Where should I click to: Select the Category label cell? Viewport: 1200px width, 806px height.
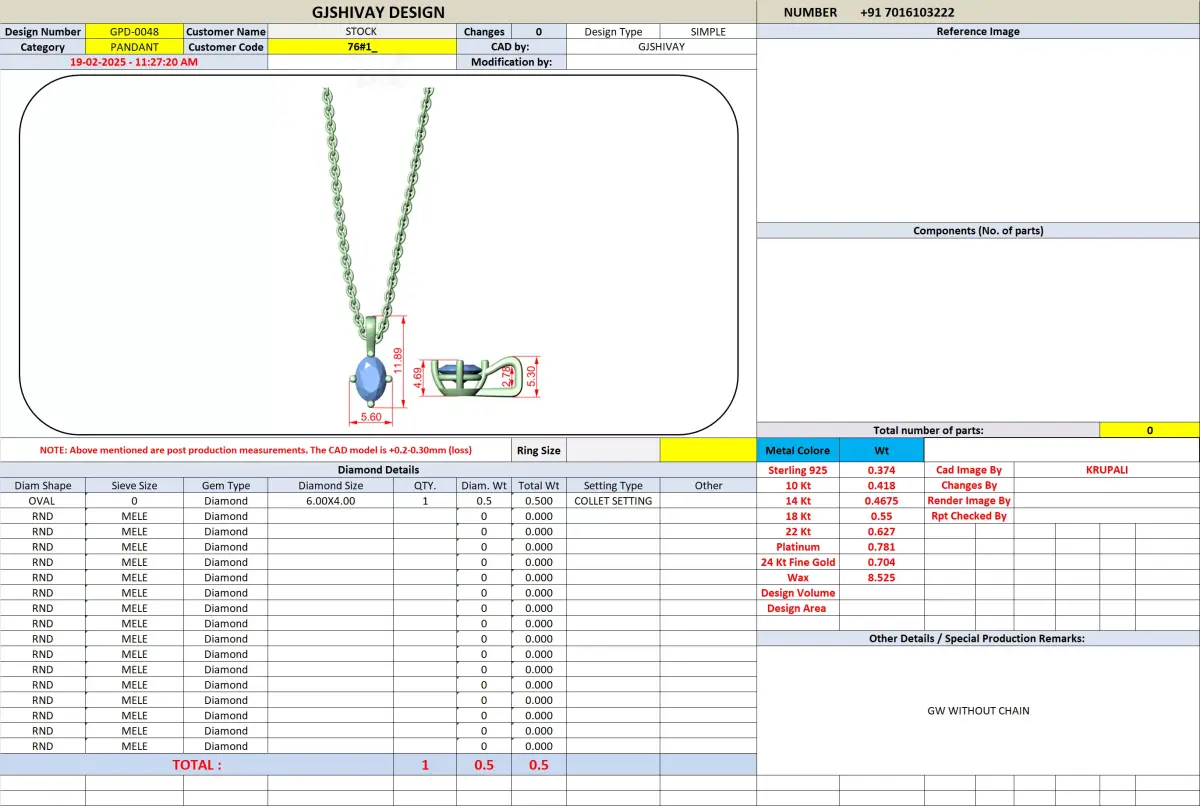point(43,47)
